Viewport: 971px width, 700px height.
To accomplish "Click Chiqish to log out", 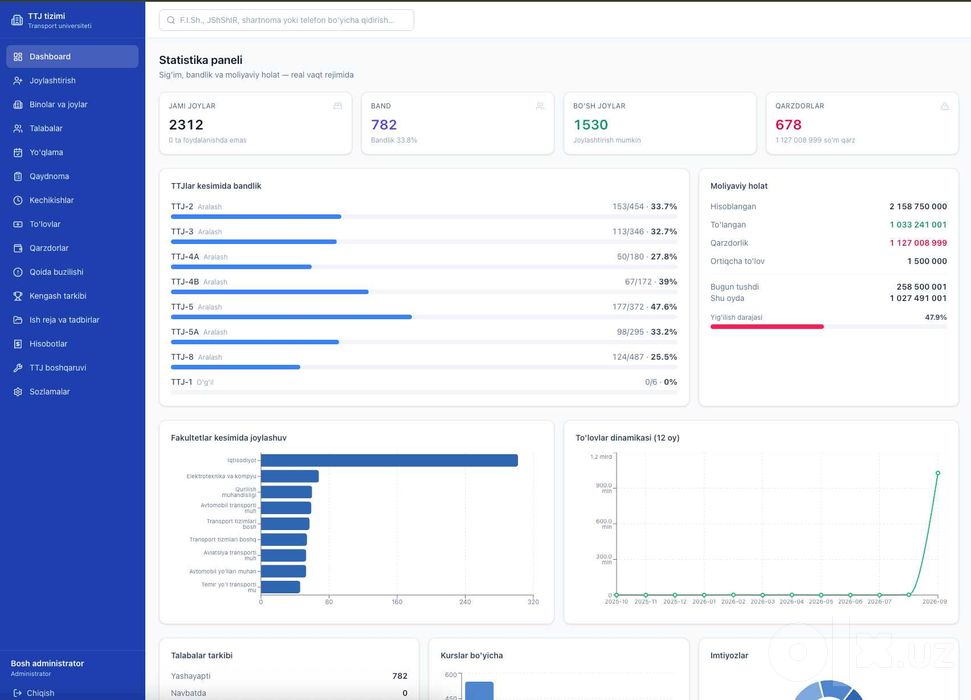I will [x=33, y=693].
